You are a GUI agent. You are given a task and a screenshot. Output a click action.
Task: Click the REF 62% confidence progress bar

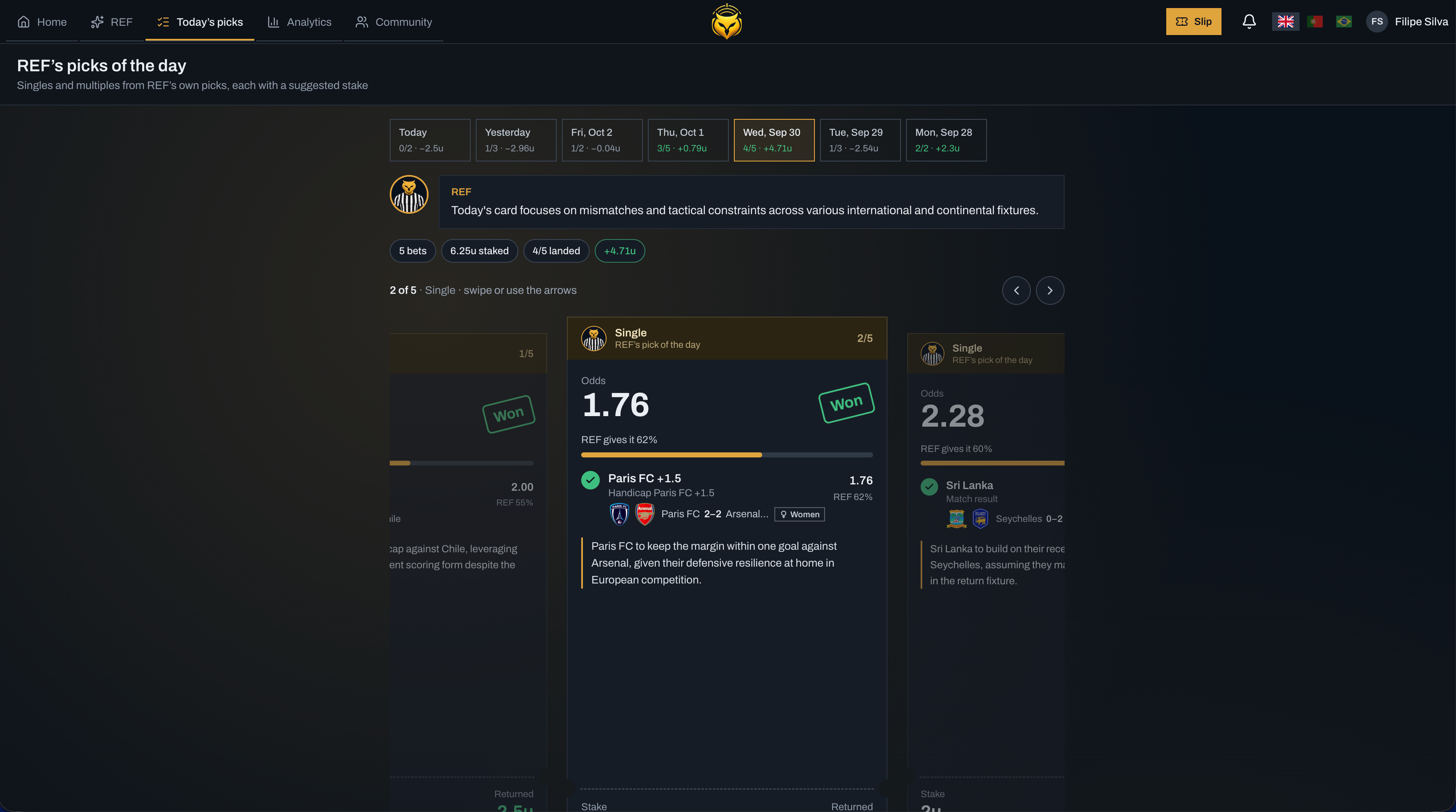[x=727, y=455]
